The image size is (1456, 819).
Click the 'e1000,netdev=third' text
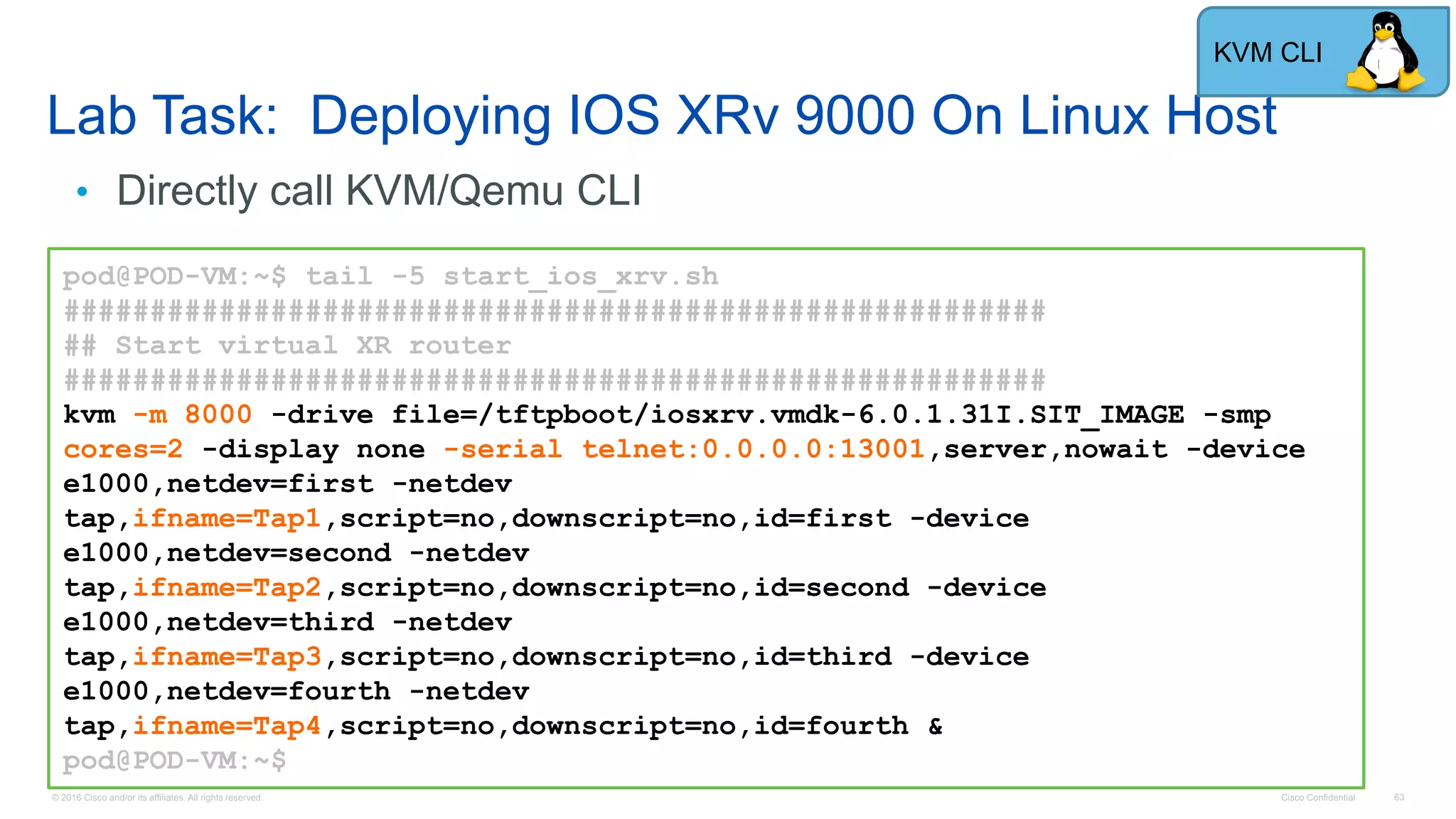tap(218, 622)
